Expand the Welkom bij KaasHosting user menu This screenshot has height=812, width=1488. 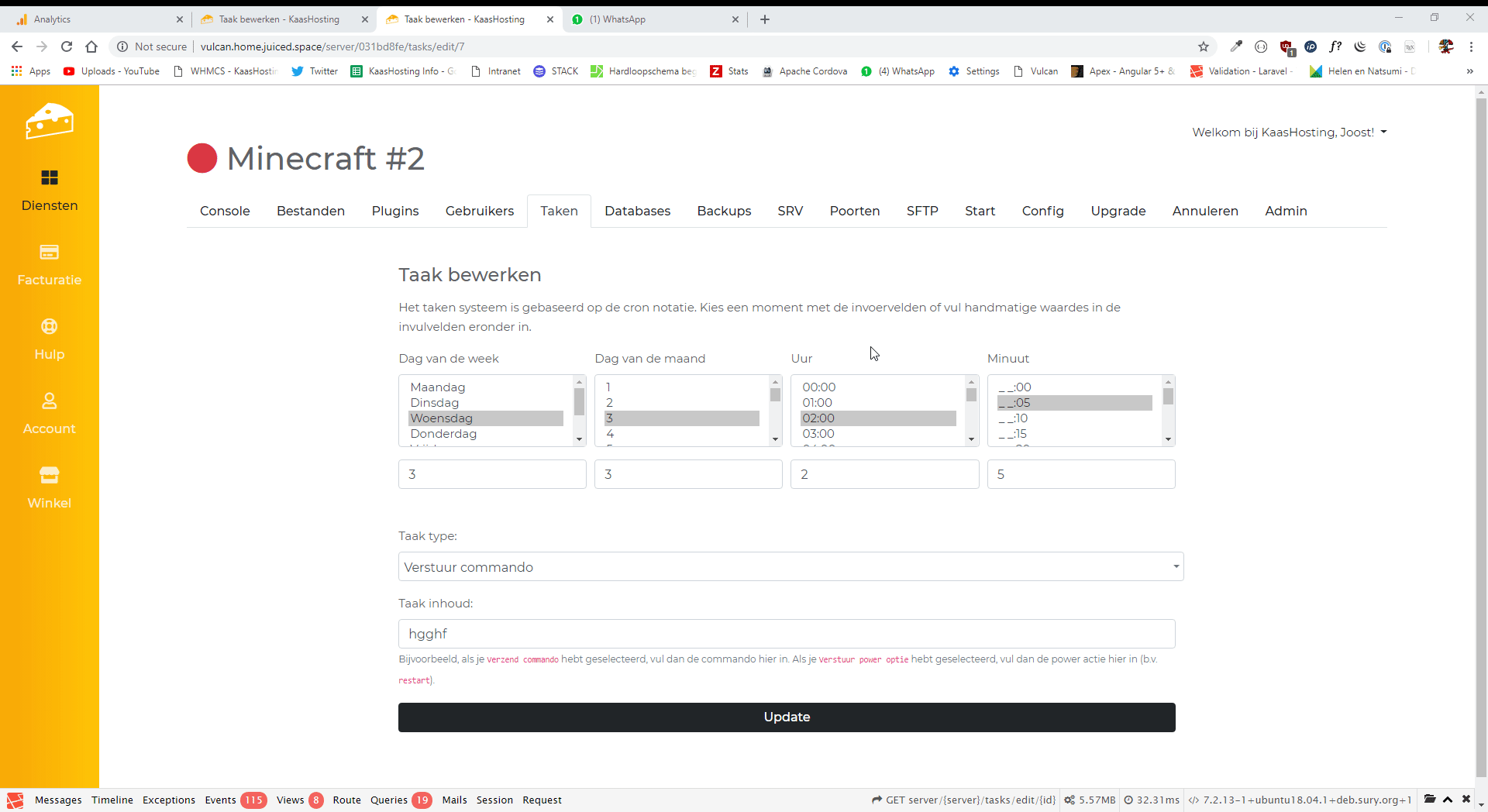[1289, 132]
